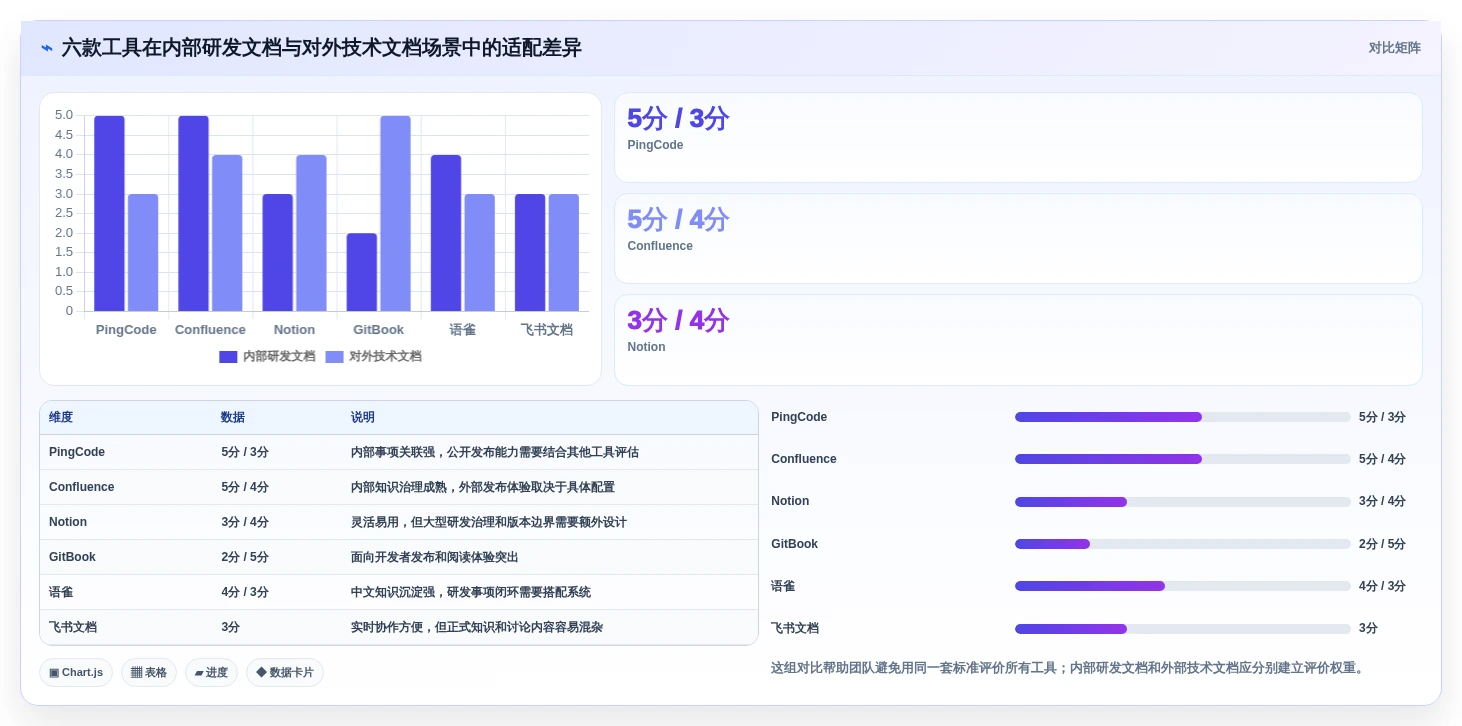
Task: Click the Confluence progress bar
Action: coord(1182,459)
